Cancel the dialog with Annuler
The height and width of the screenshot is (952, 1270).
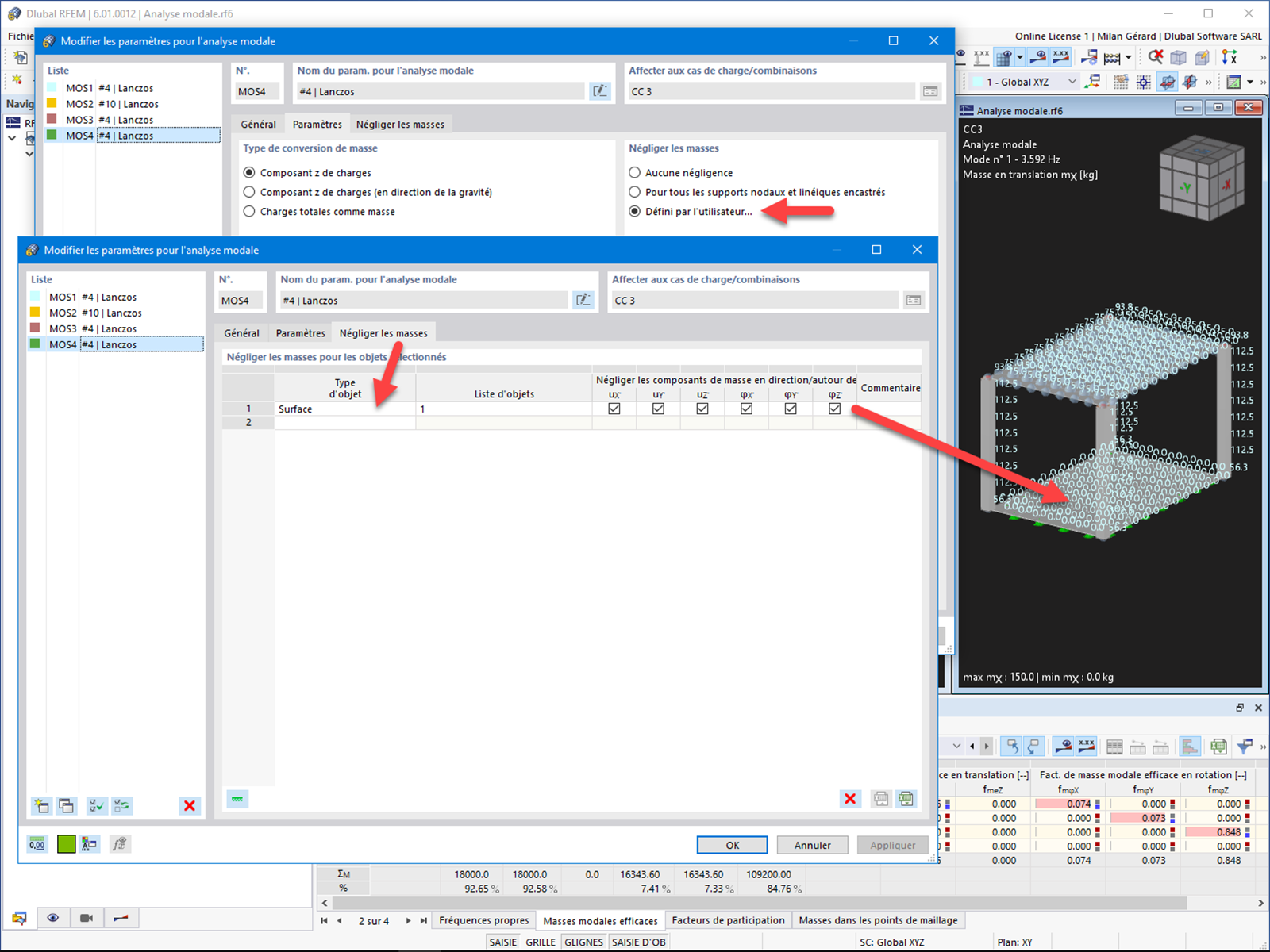(x=812, y=844)
